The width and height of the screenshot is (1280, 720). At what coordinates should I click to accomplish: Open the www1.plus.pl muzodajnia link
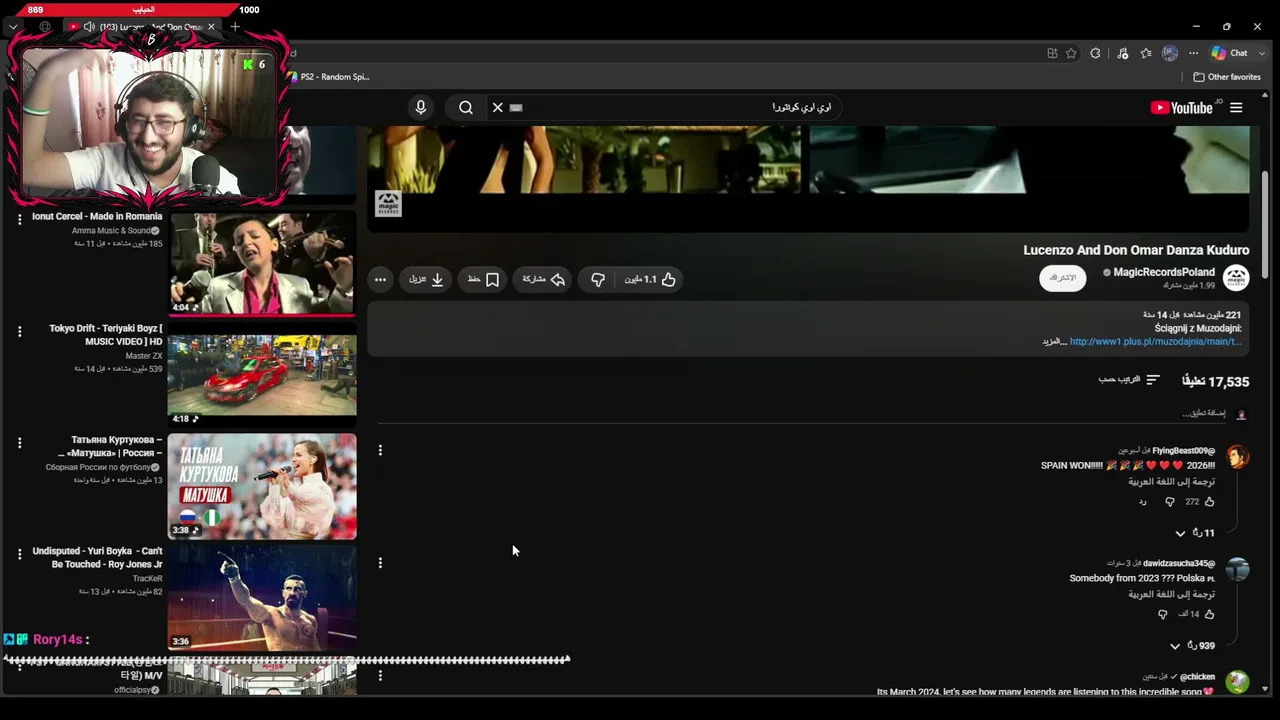click(1155, 341)
